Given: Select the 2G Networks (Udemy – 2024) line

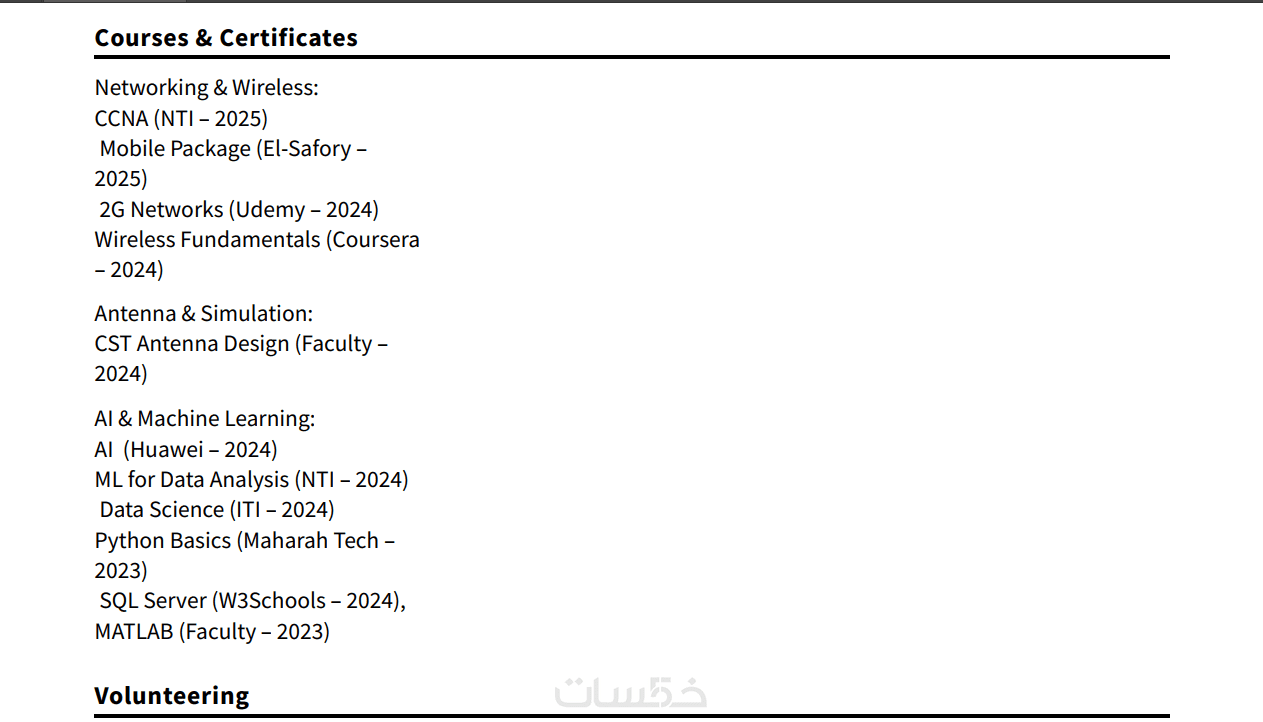Looking at the screenshot, I should pos(238,210).
